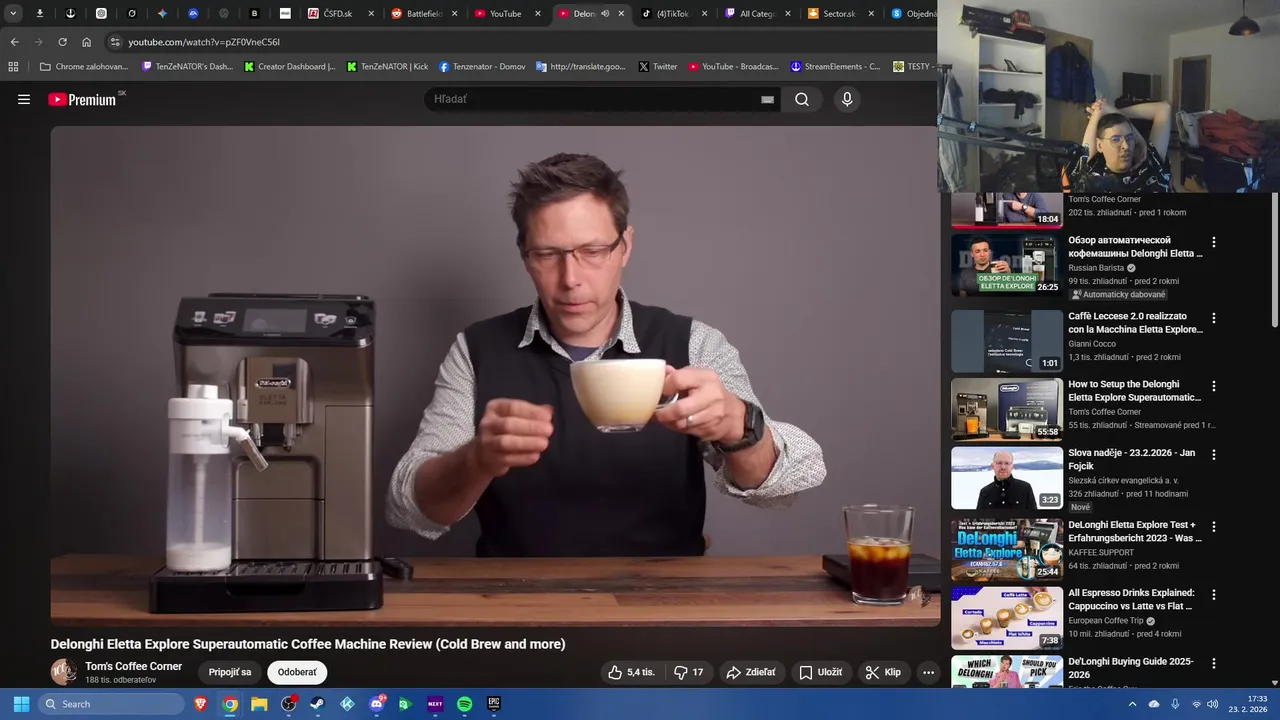The image size is (1280, 720).
Task: Open TenZeNATOR's Dashboard bookmark
Action: point(187,67)
